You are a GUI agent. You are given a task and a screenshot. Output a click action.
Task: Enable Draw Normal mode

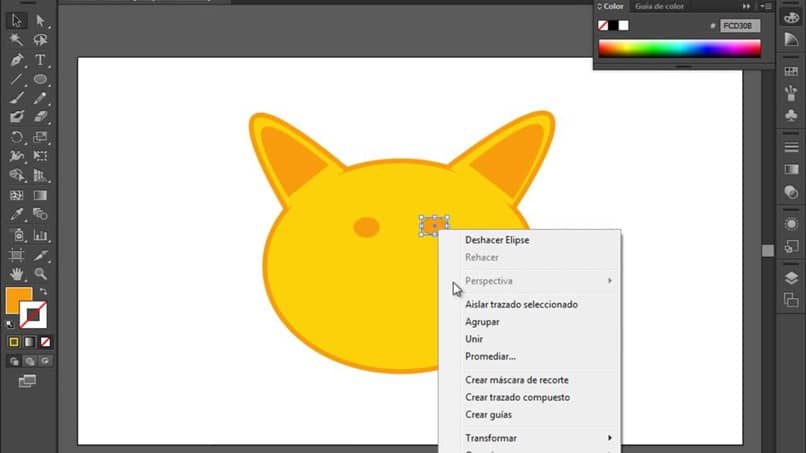(x=14, y=361)
